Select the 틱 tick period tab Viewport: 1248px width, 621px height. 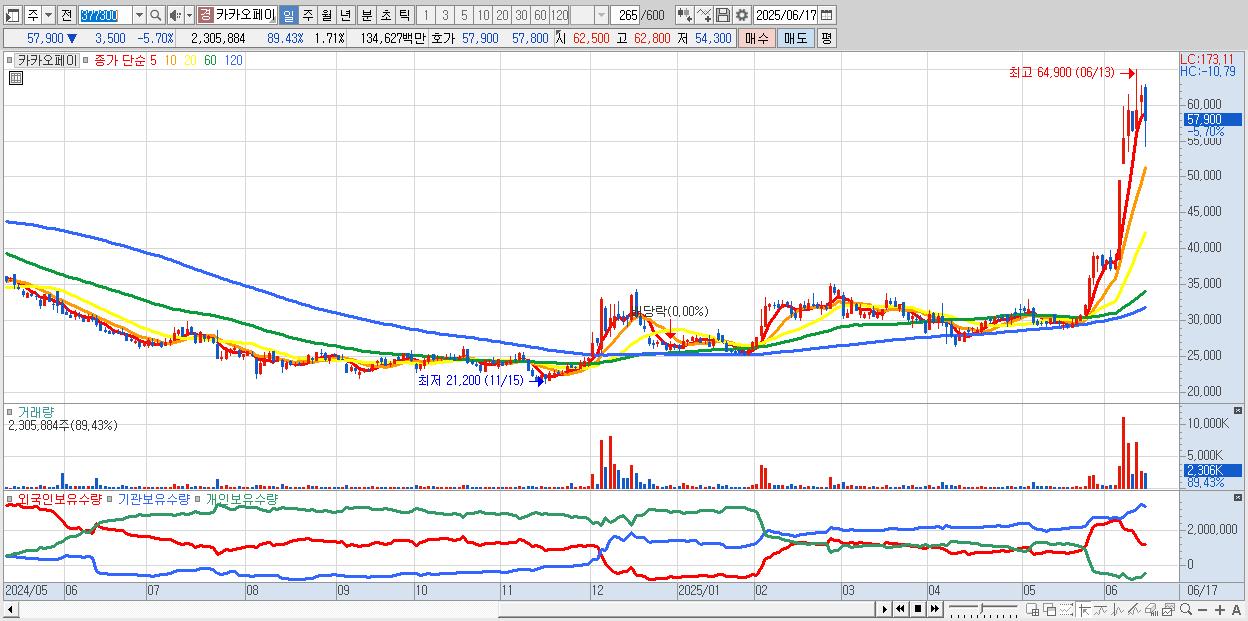[404, 15]
